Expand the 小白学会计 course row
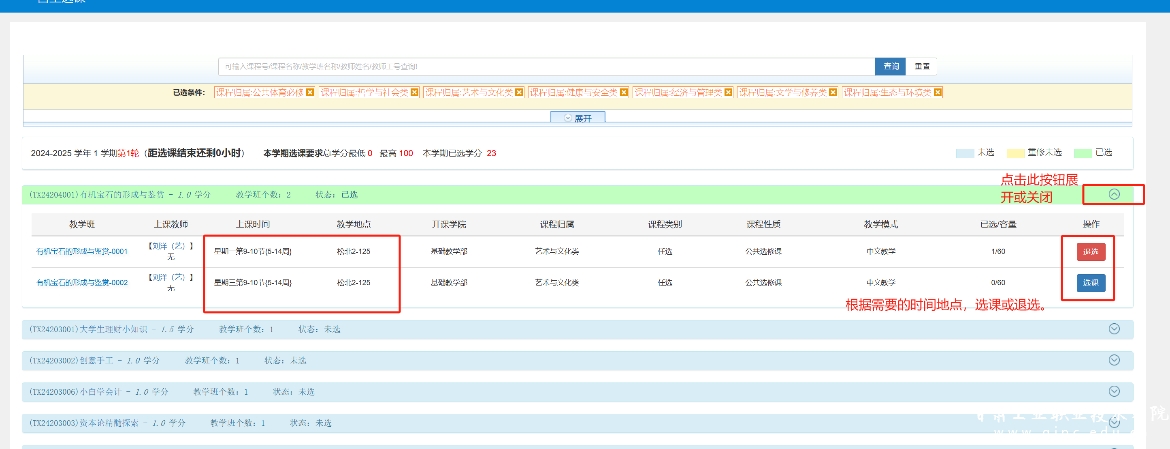Screen dimensions: 1170x449 coord(1114,391)
